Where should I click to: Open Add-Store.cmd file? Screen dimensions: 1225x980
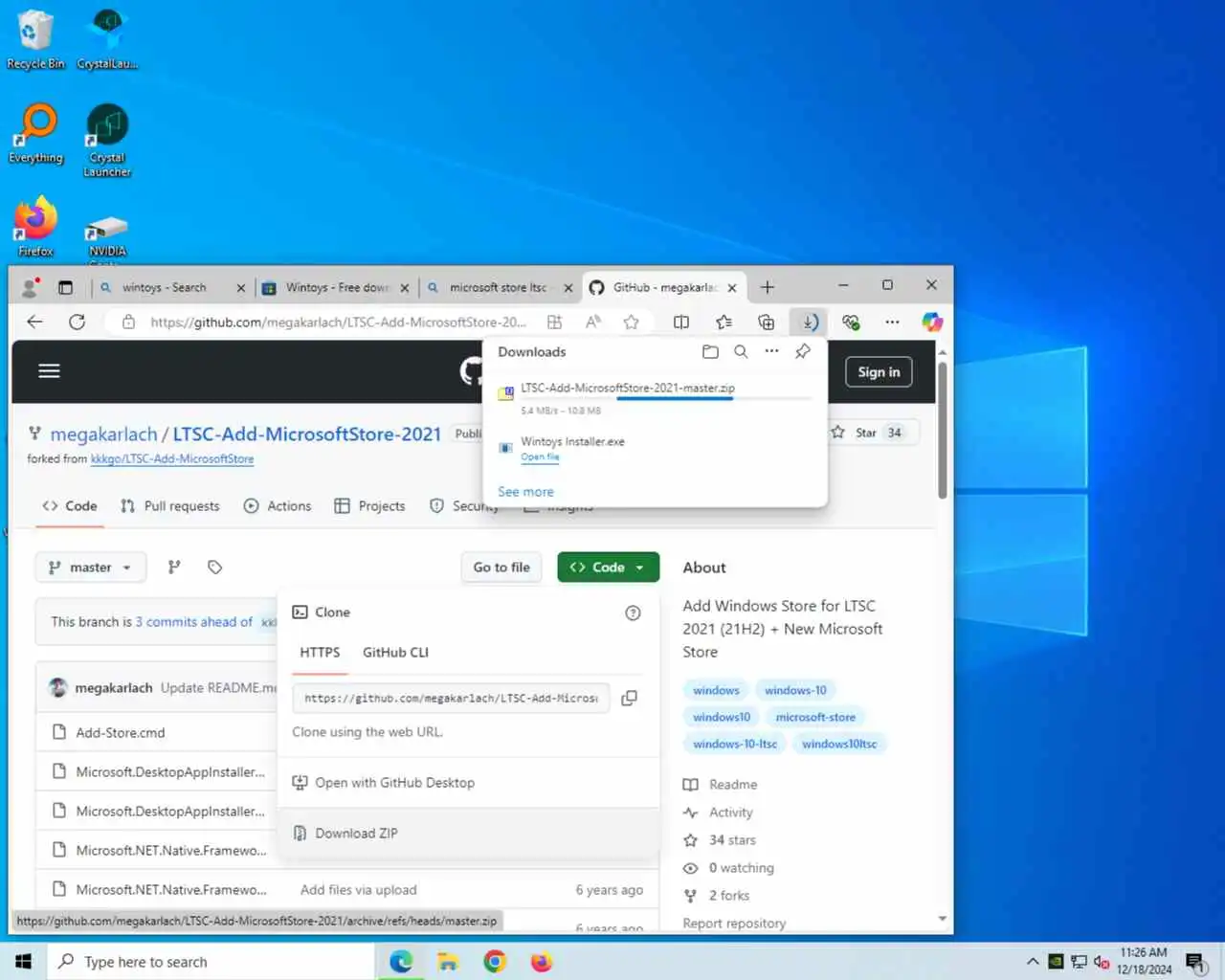click(x=121, y=733)
